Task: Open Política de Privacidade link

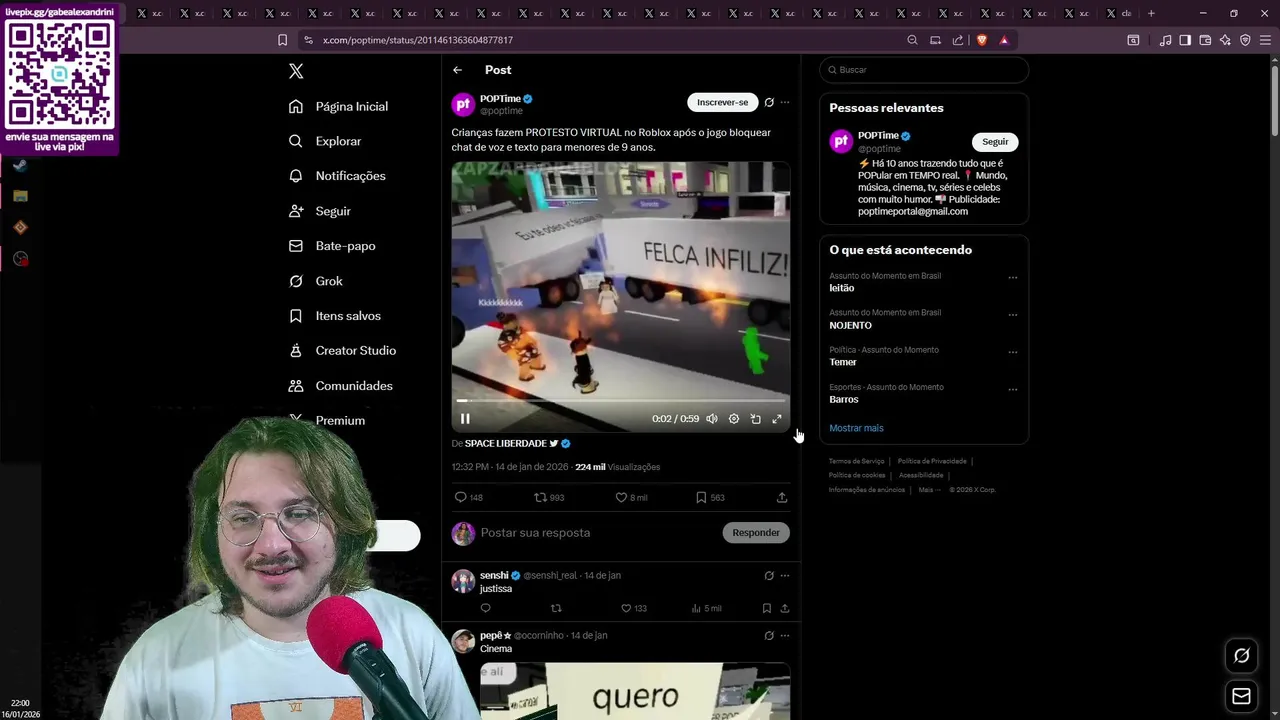Action: (x=932, y=461)
